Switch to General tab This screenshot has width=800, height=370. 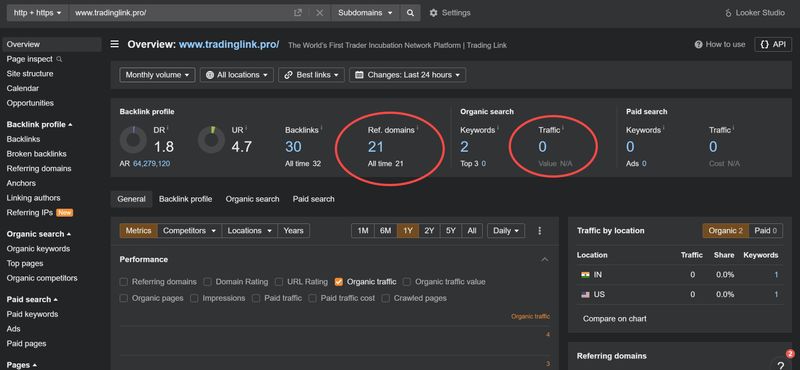[132, 199]
